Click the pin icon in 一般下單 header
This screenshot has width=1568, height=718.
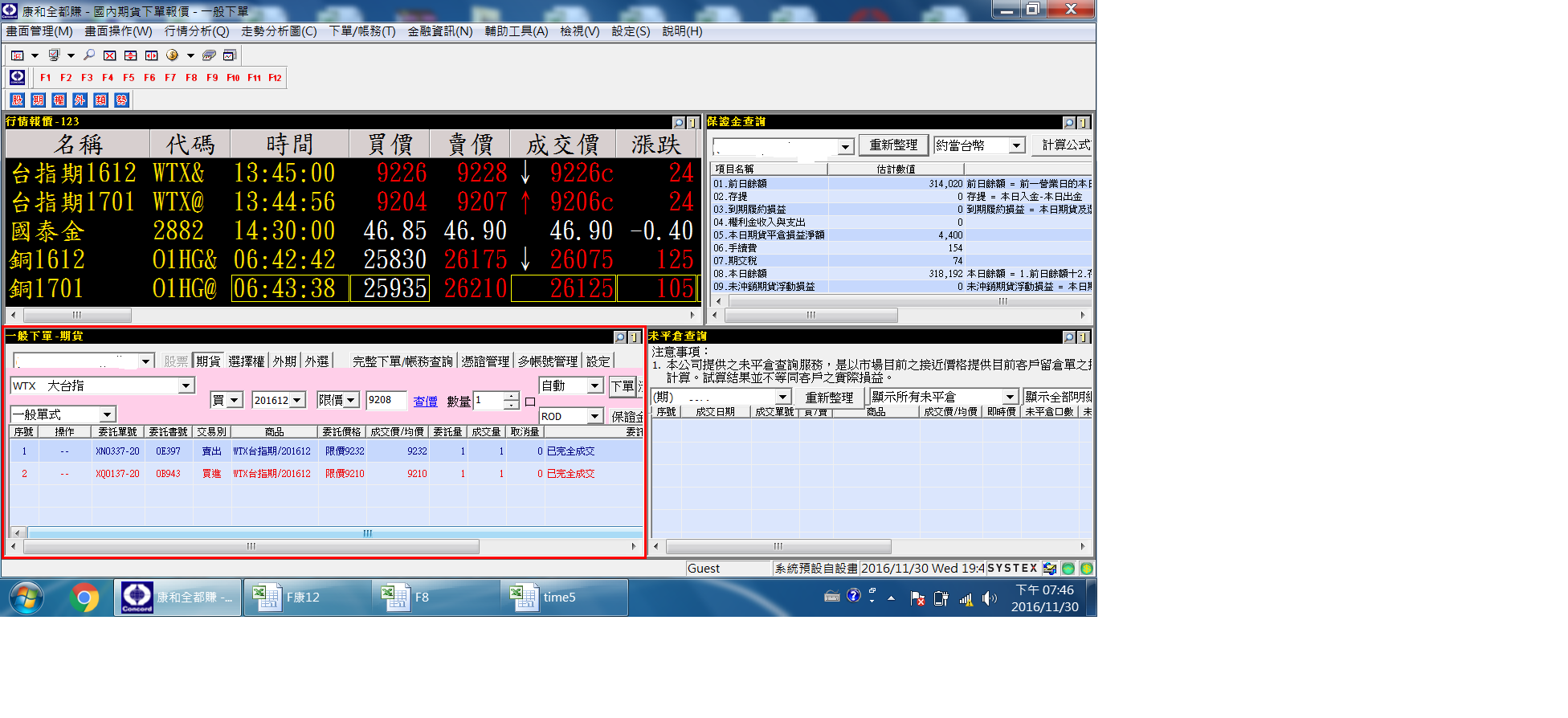coord(634,337)
